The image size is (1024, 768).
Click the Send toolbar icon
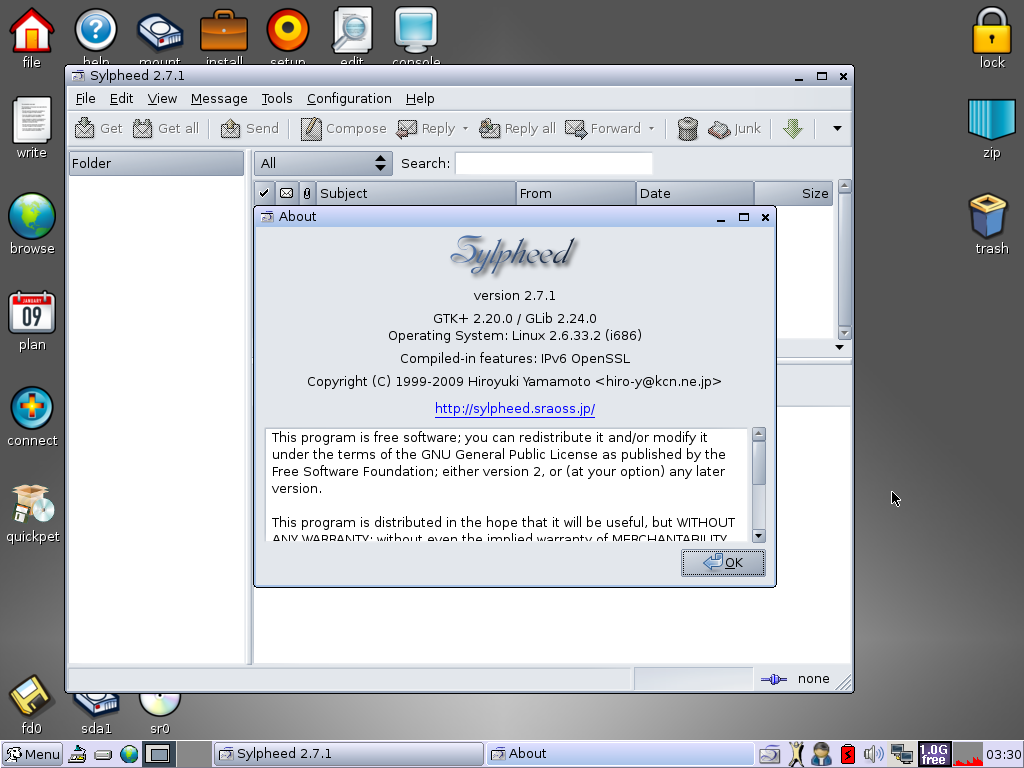click(230, 129)
